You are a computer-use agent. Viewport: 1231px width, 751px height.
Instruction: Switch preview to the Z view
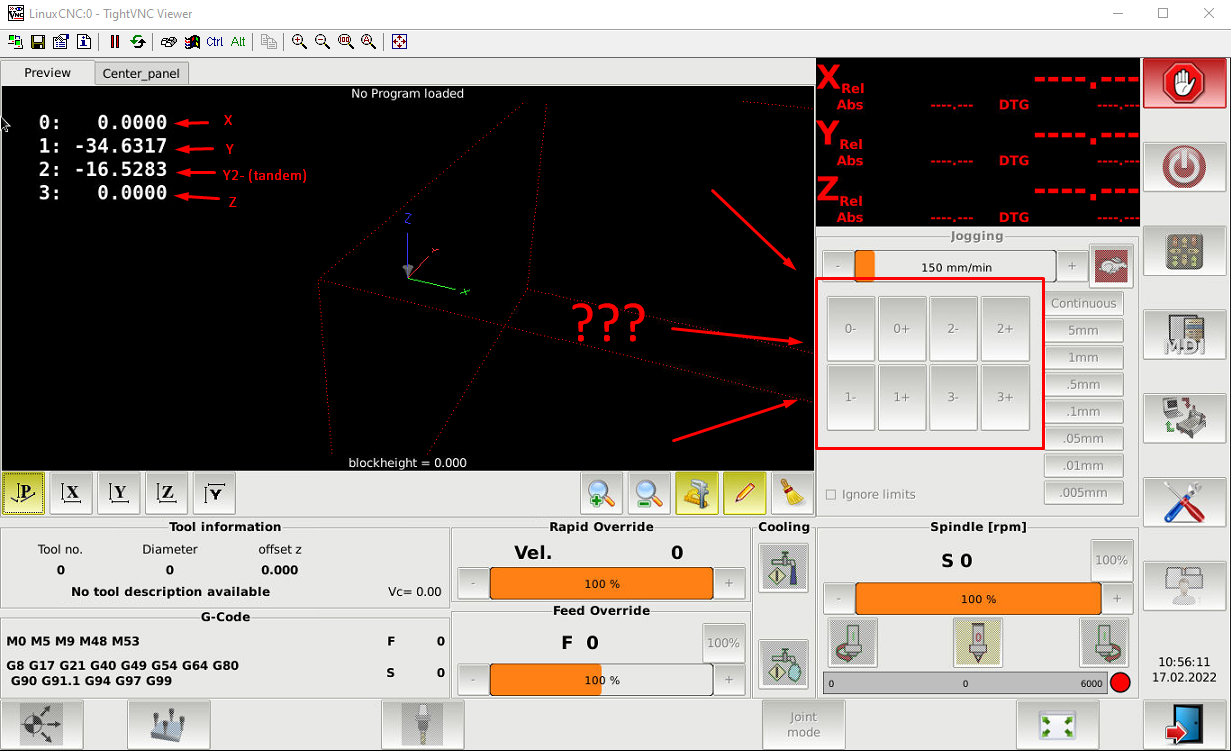click(167, 493)
